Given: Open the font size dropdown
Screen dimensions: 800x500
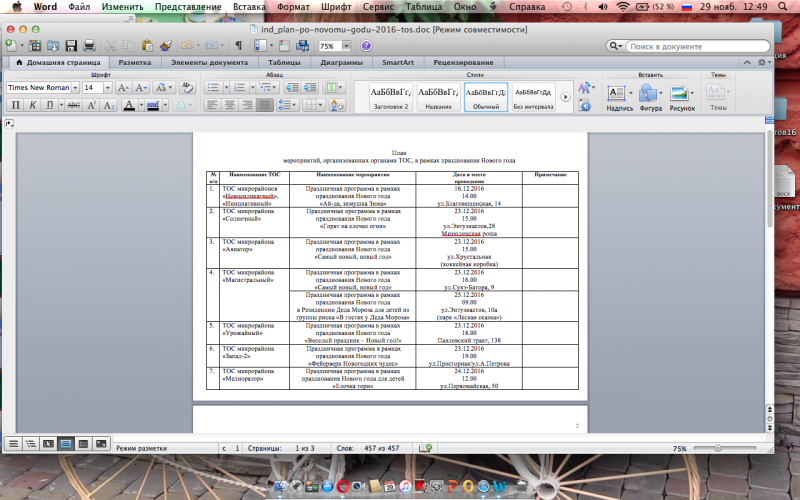Looking at the screenshot, I should point(106,88).
